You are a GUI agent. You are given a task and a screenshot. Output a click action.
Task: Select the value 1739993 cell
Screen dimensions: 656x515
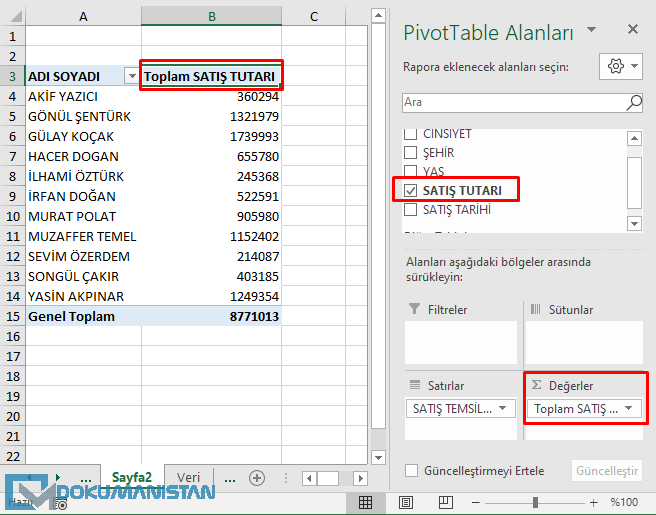tap(211, 136)
